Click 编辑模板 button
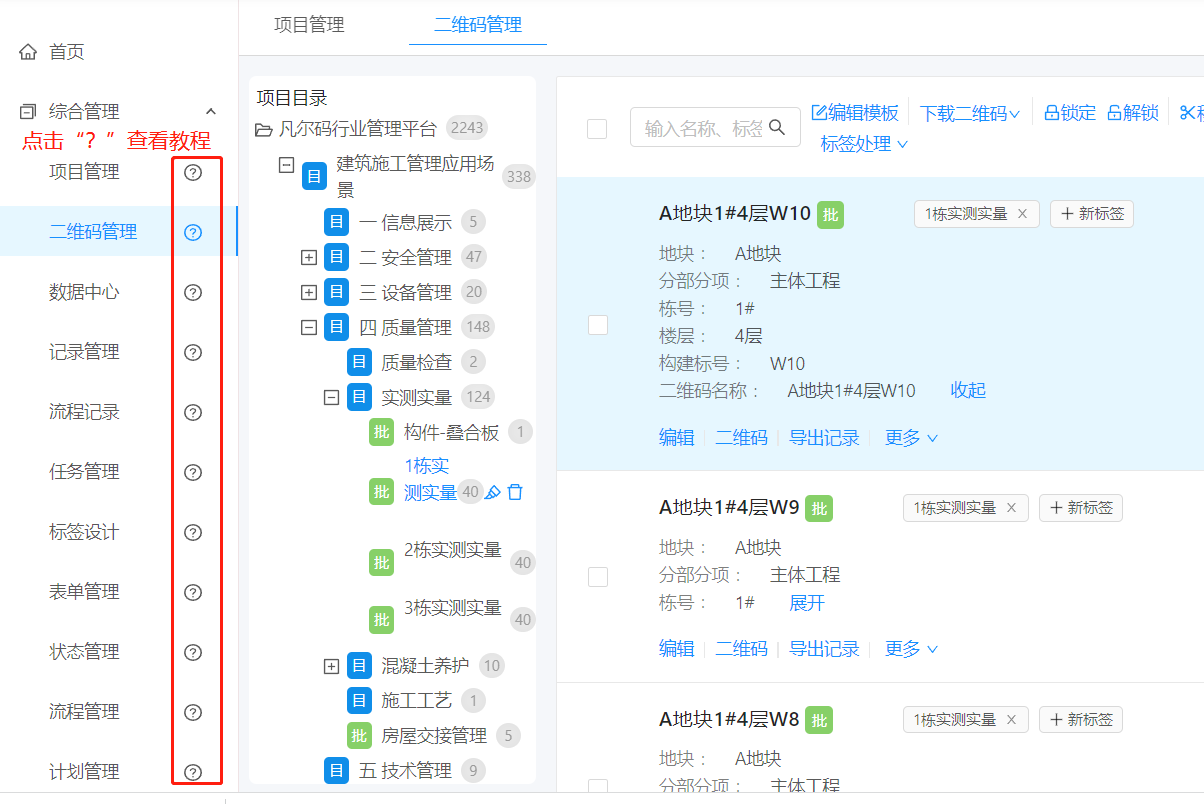1204x804 pixels. (x=855, y=113)
